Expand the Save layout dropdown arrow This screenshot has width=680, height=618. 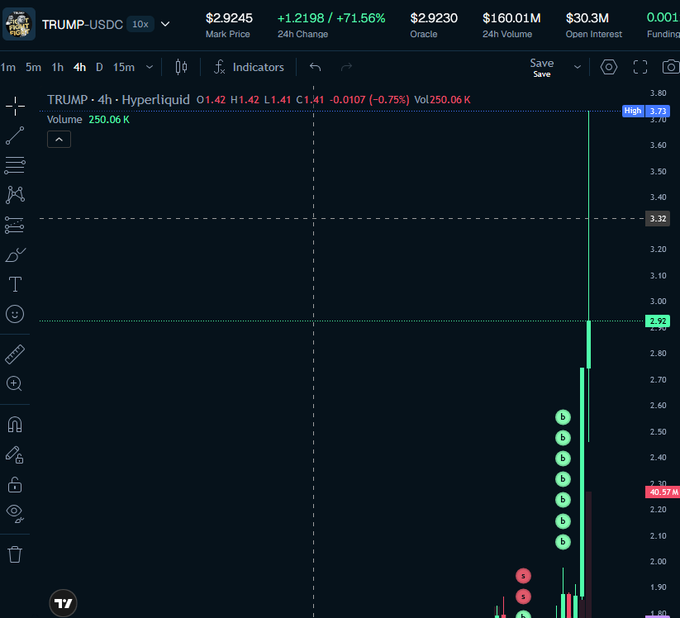pyautogui.click(x=577, y=67)
